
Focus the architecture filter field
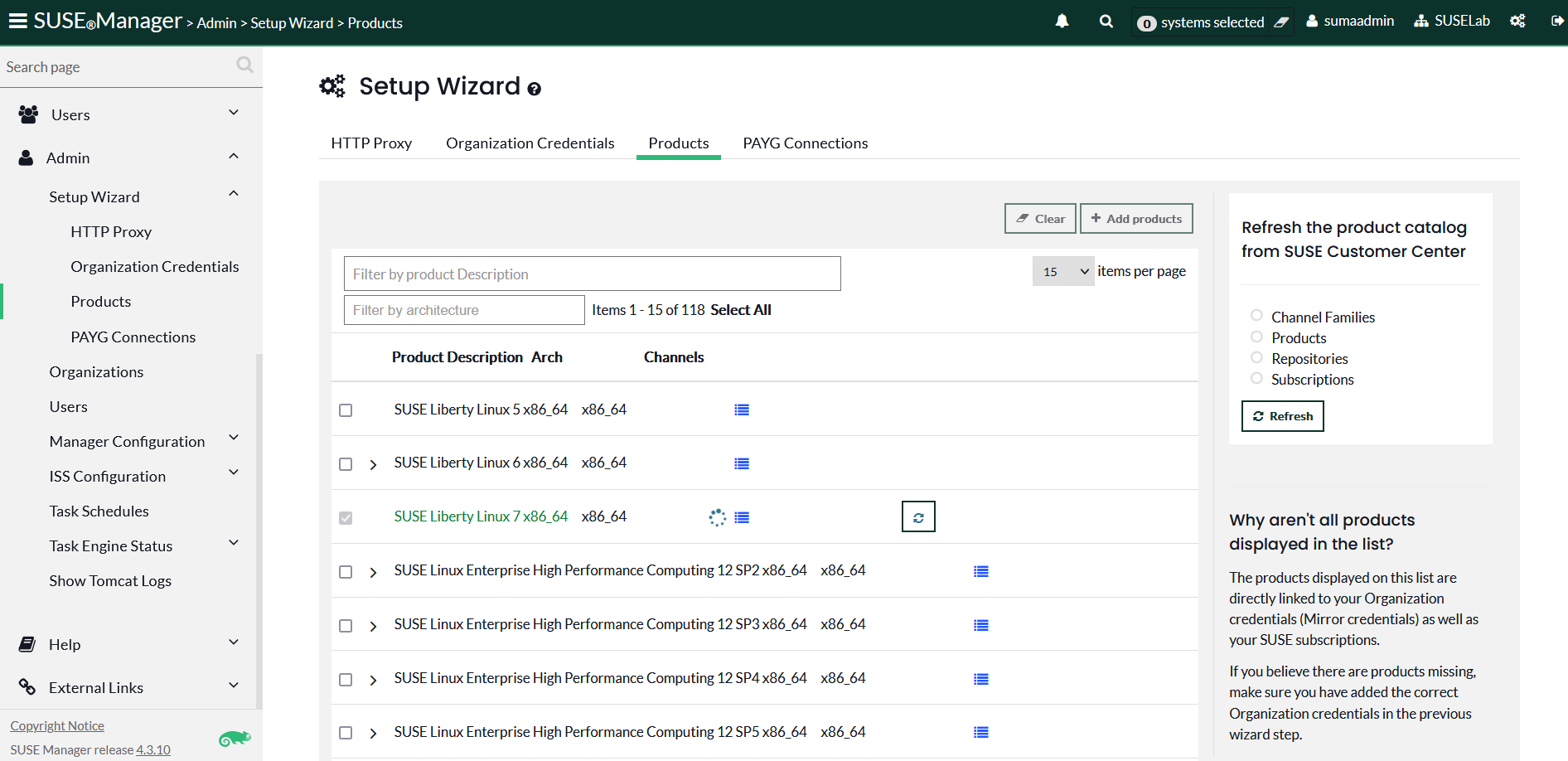(x=464, y=310)
